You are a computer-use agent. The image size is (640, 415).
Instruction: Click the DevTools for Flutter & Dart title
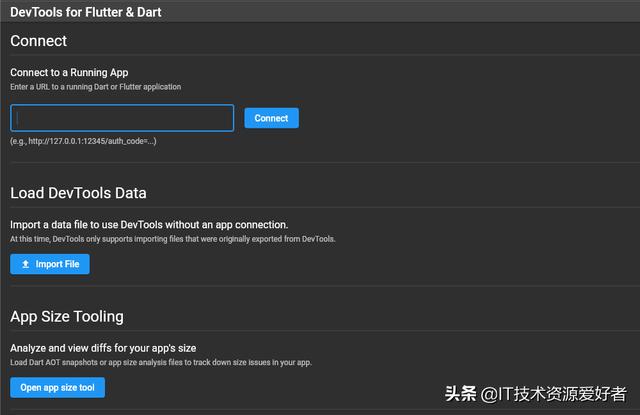pos(86,12)
